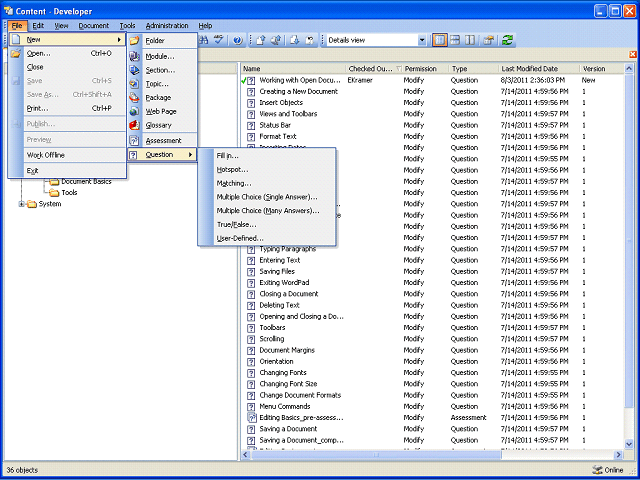640x480 pixels.
Task: Sort by the Type column header
Action: click(473, 69)
